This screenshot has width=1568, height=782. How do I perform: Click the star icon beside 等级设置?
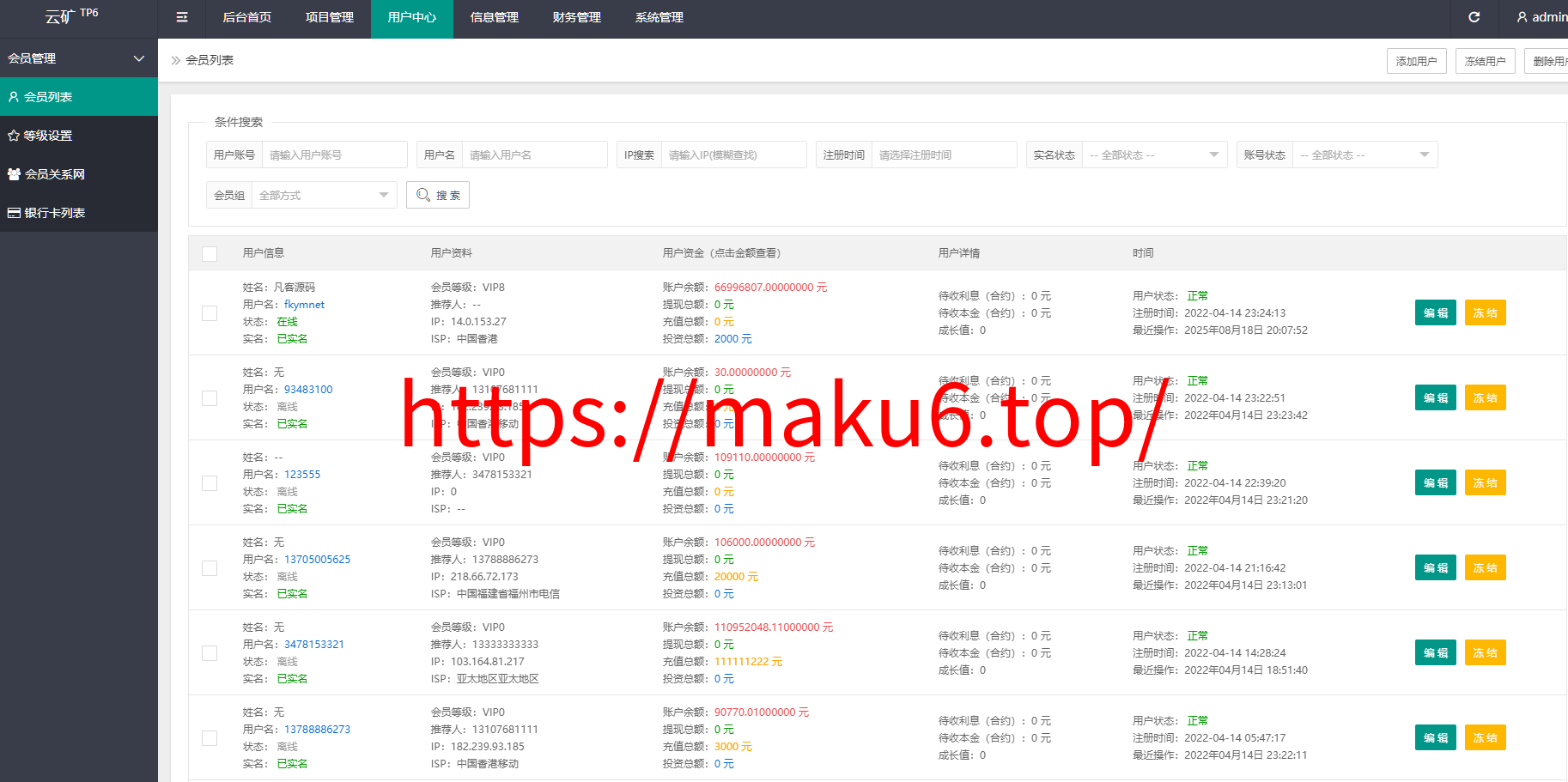14,136
